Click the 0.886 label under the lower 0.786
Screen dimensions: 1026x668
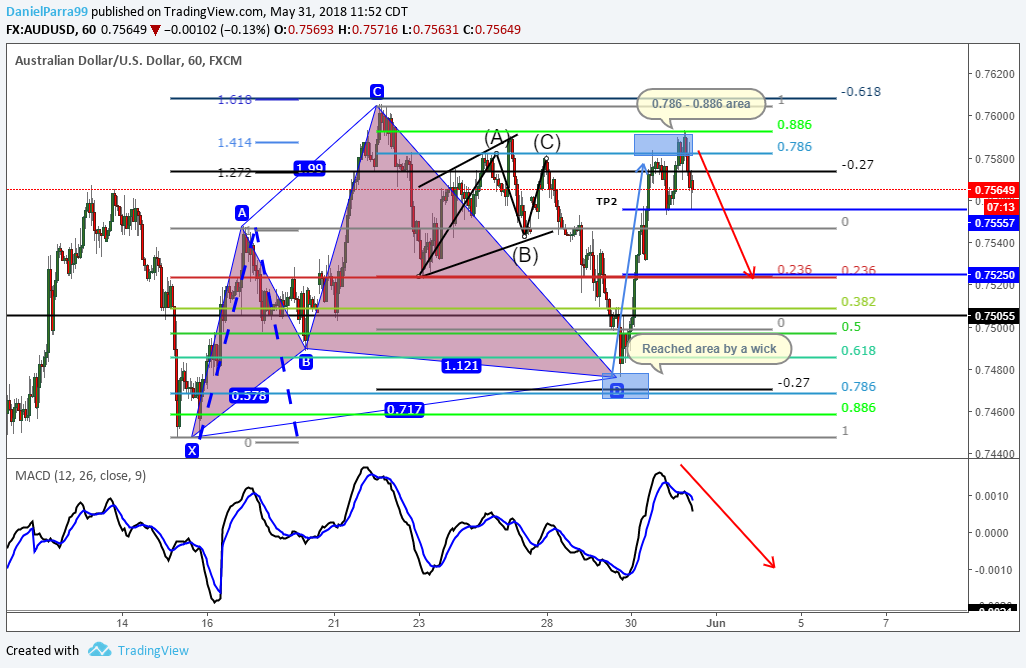[858, 408]
